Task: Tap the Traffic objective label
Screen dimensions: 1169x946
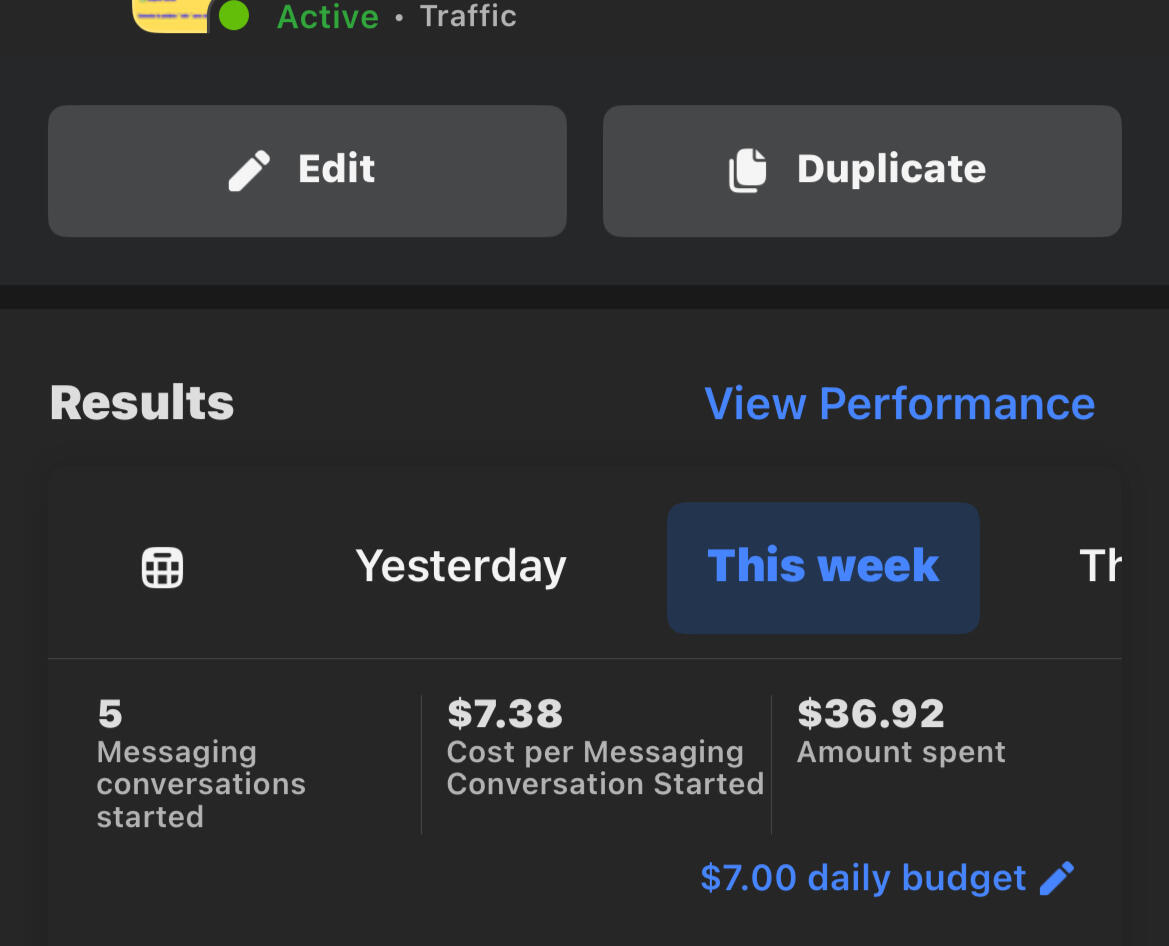Action: tap(468, 16)
